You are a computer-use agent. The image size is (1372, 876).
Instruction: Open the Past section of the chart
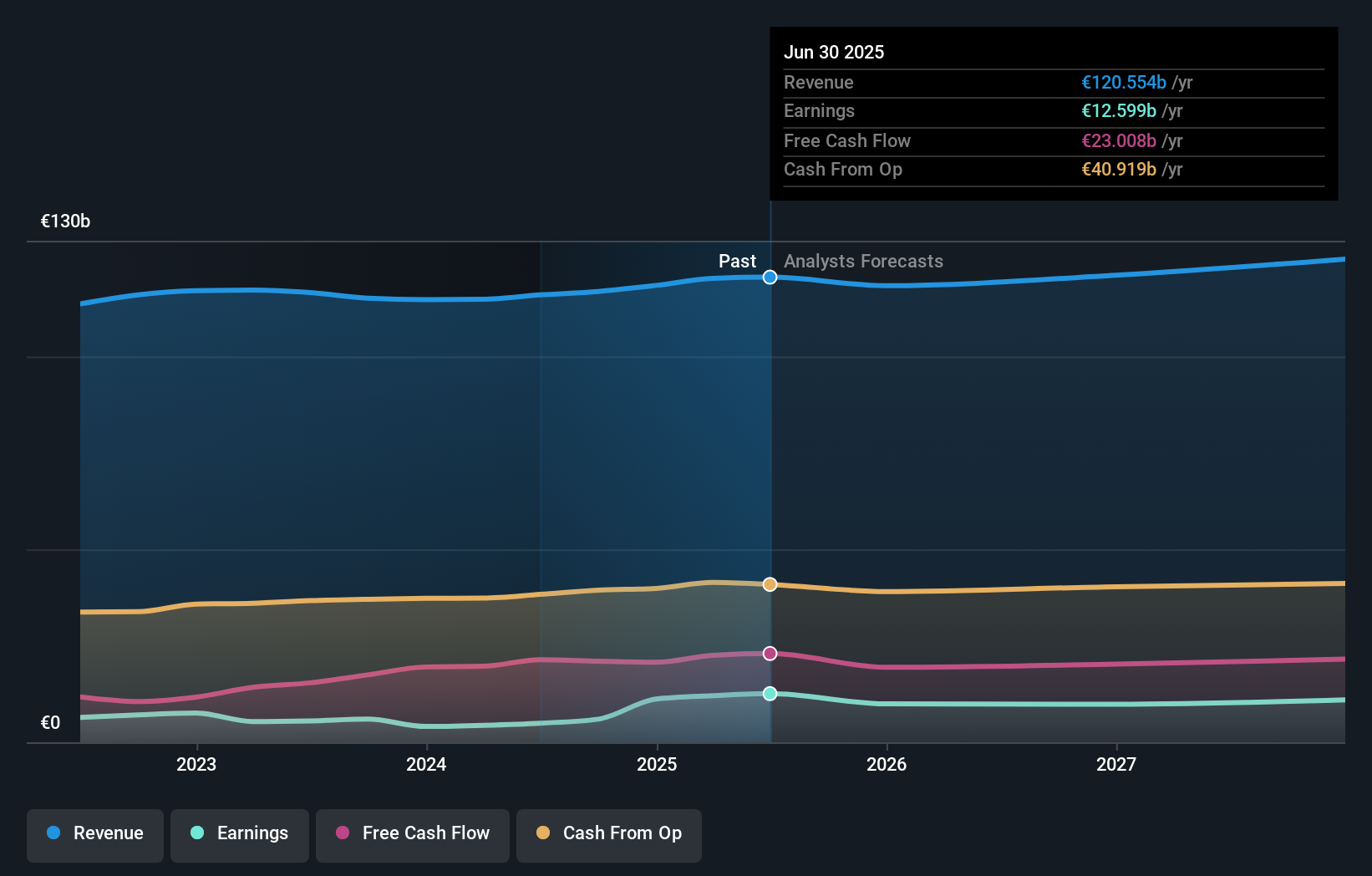tap(737, 261)
